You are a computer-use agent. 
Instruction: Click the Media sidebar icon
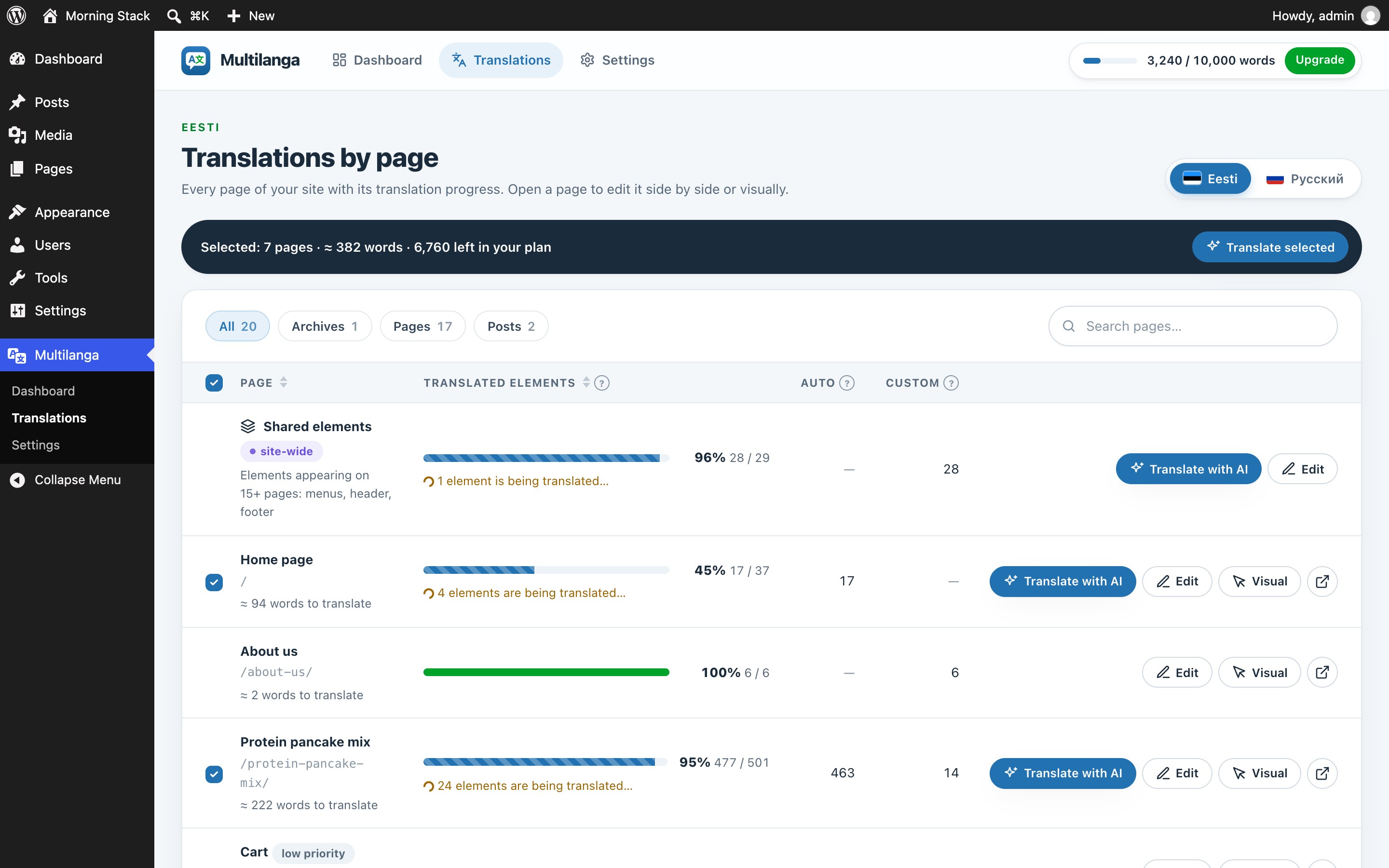[x=17, y=136]
